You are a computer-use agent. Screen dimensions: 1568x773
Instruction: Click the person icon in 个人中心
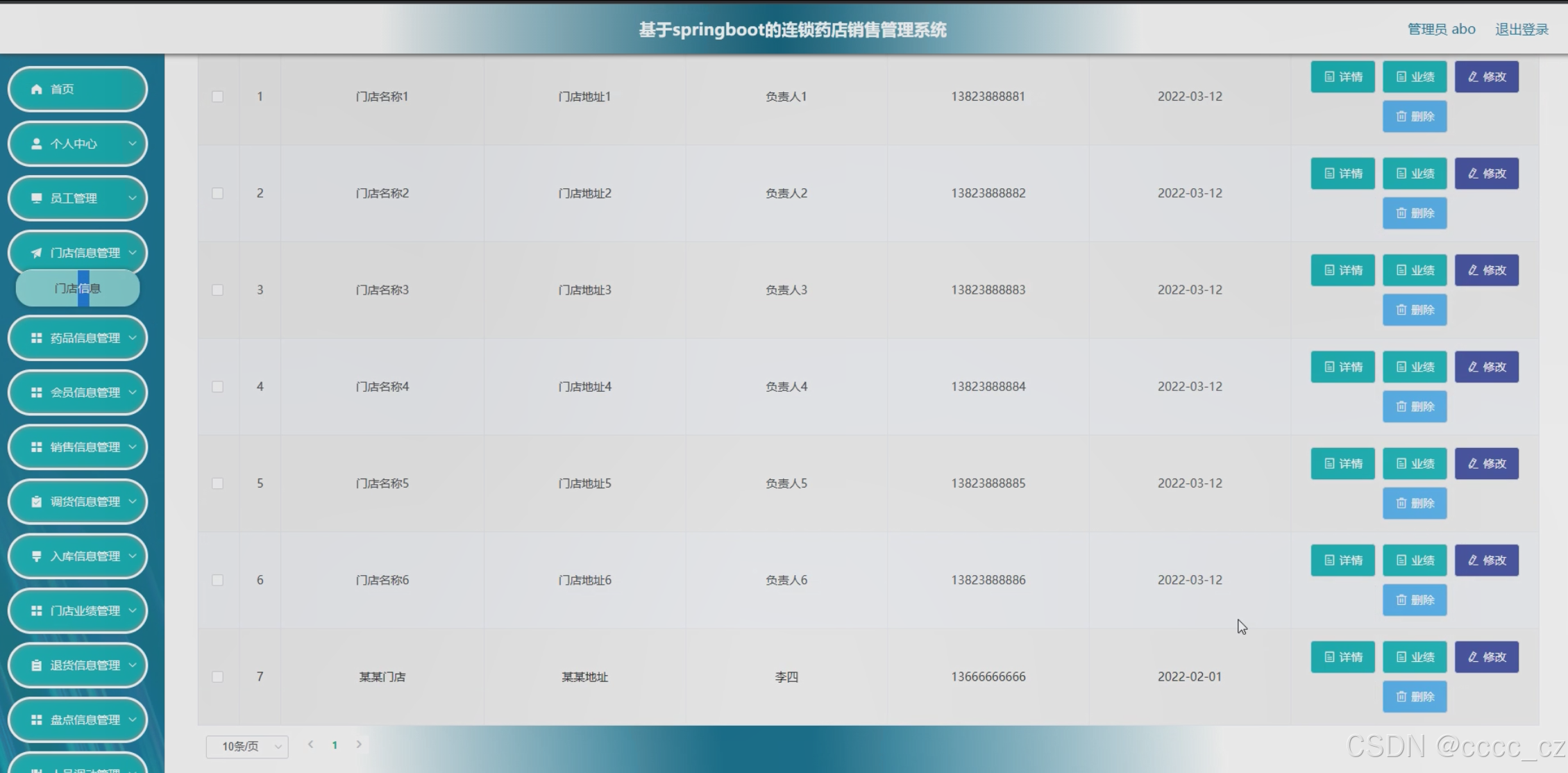pyautogui.click(x=37, y=144)
